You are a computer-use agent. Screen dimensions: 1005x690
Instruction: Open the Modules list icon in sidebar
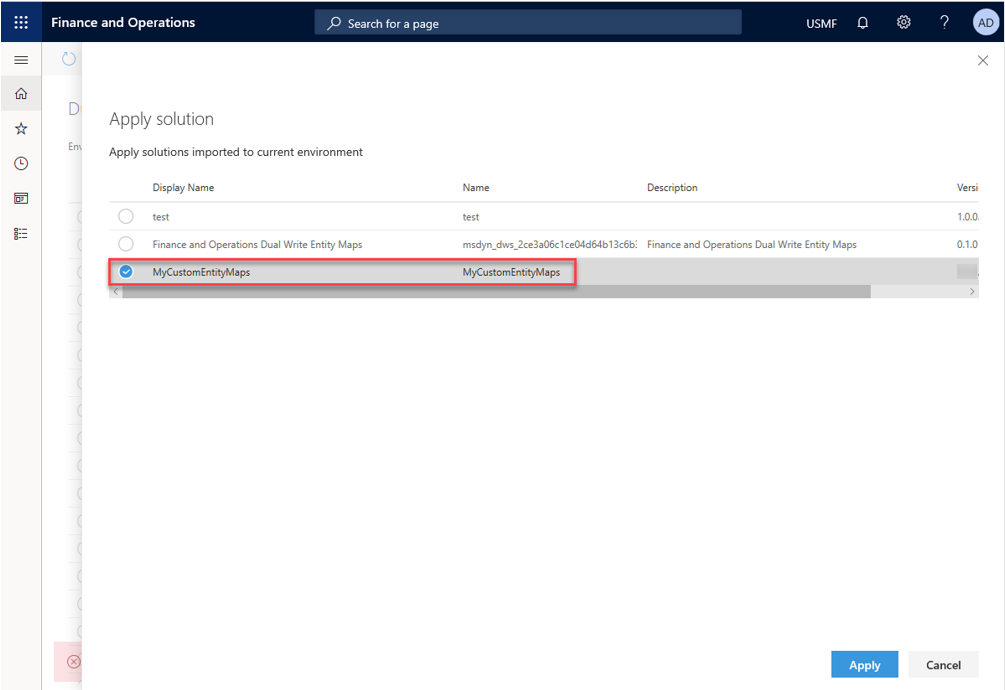pyautogui.click(x=21, y=234)
